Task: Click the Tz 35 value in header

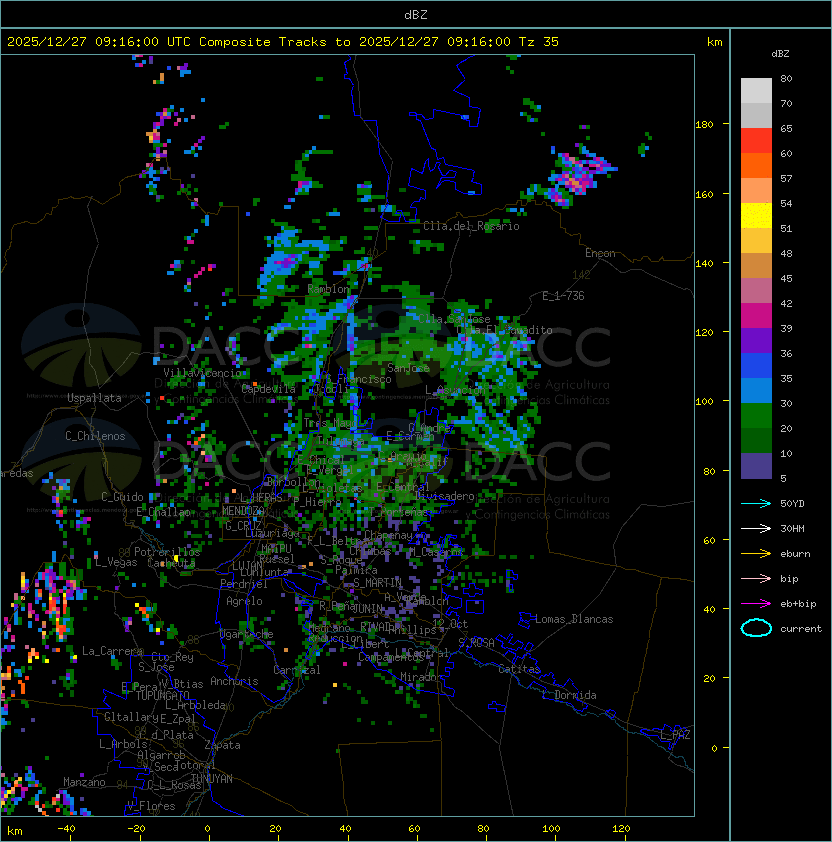Action: pyautogui.click(x=539, y=42)
